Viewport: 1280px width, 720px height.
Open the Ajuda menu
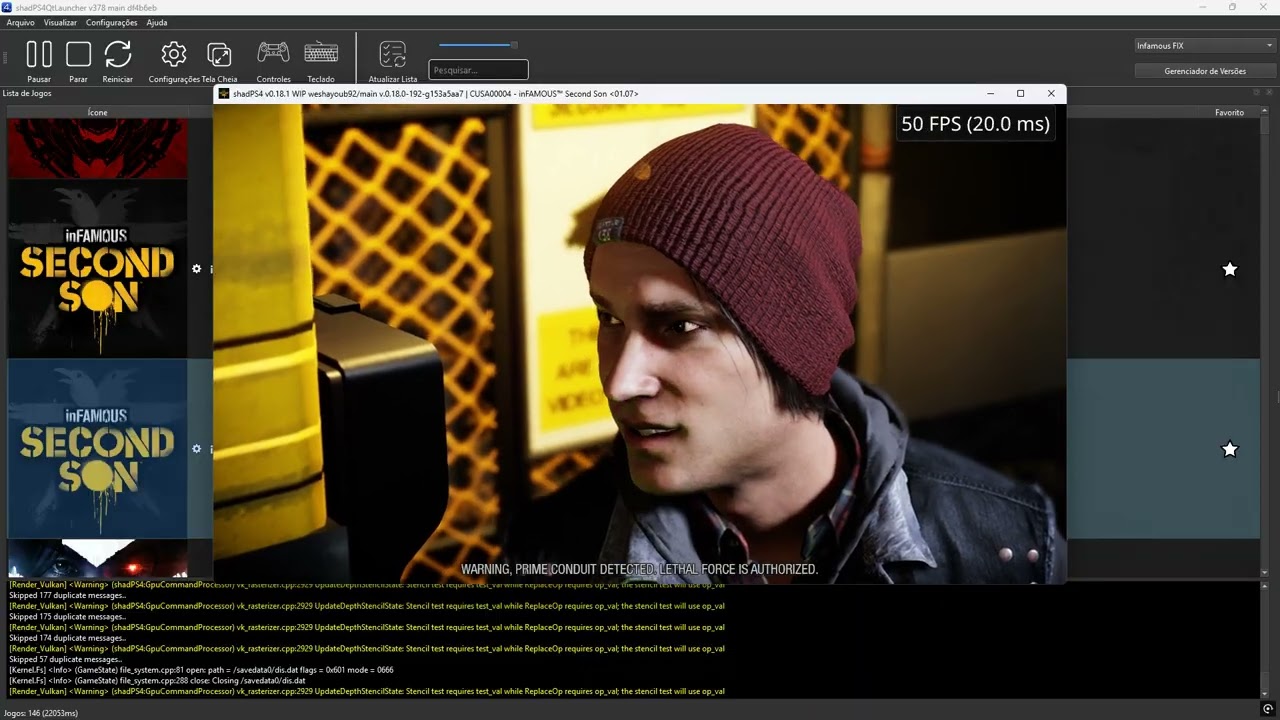[157, 22]
